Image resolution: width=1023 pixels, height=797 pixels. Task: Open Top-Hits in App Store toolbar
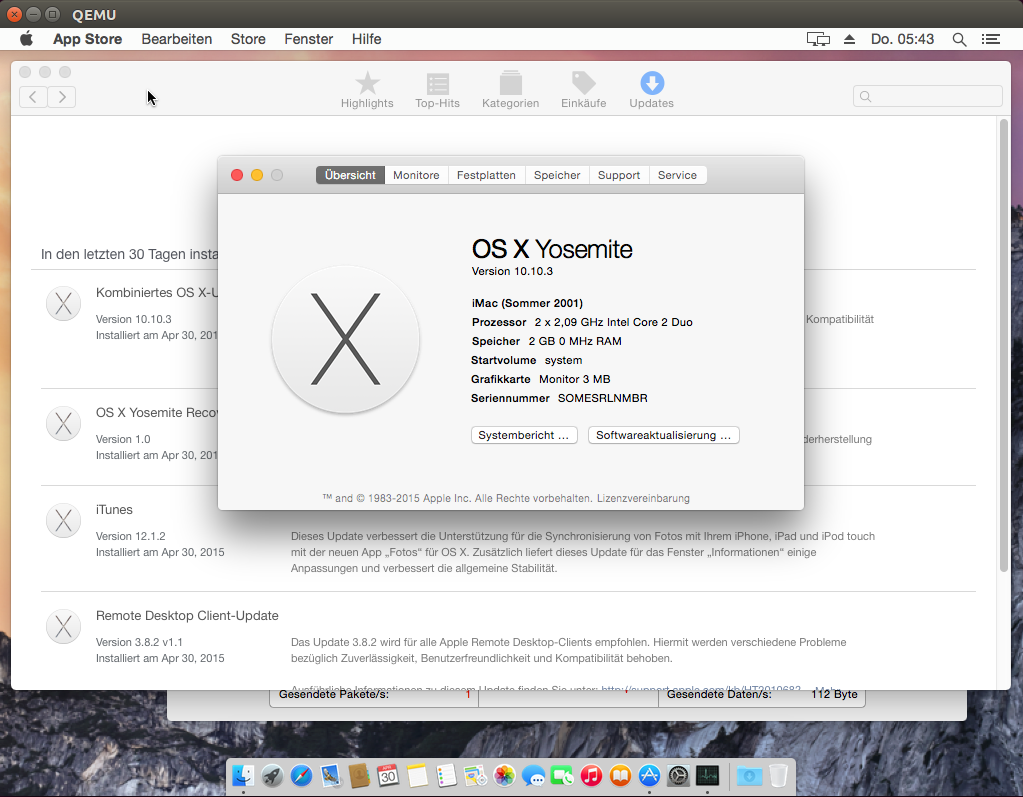437,90
